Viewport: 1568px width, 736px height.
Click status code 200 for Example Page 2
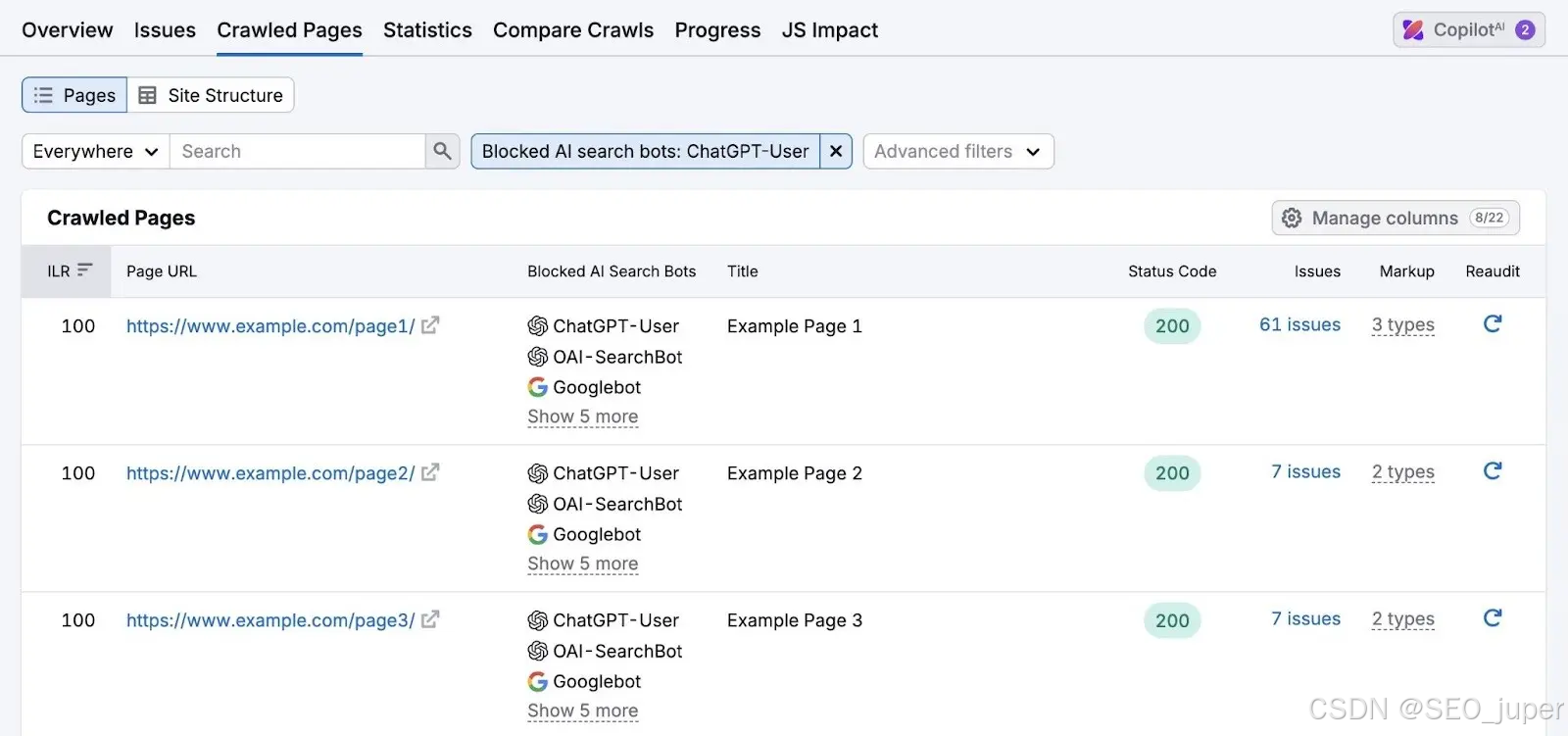(1172, 473)
